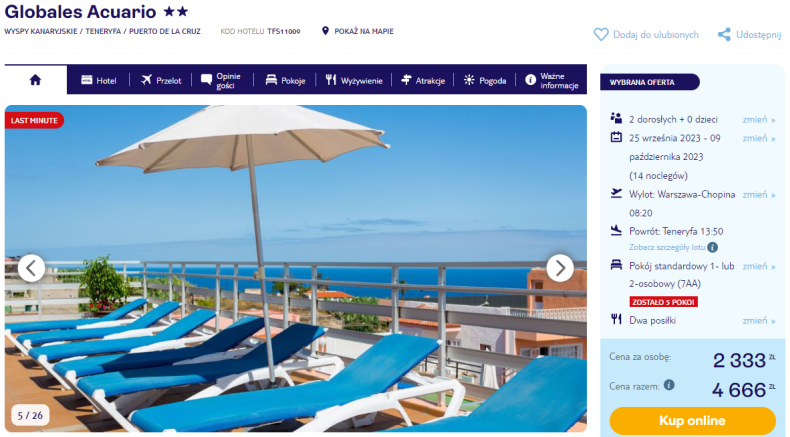The height and width of the screenshot is (437, 790).
Task: Show previous photo with left arrow
Action: pos(31,268)
